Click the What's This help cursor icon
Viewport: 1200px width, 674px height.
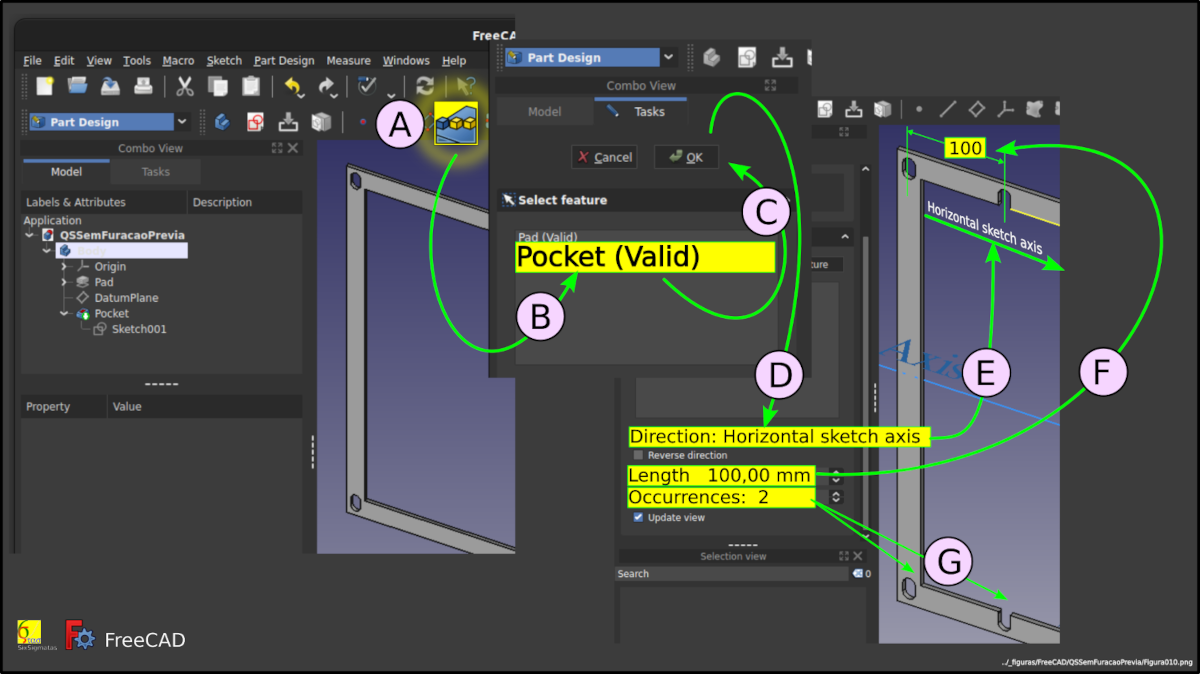(x=464, y=87)
